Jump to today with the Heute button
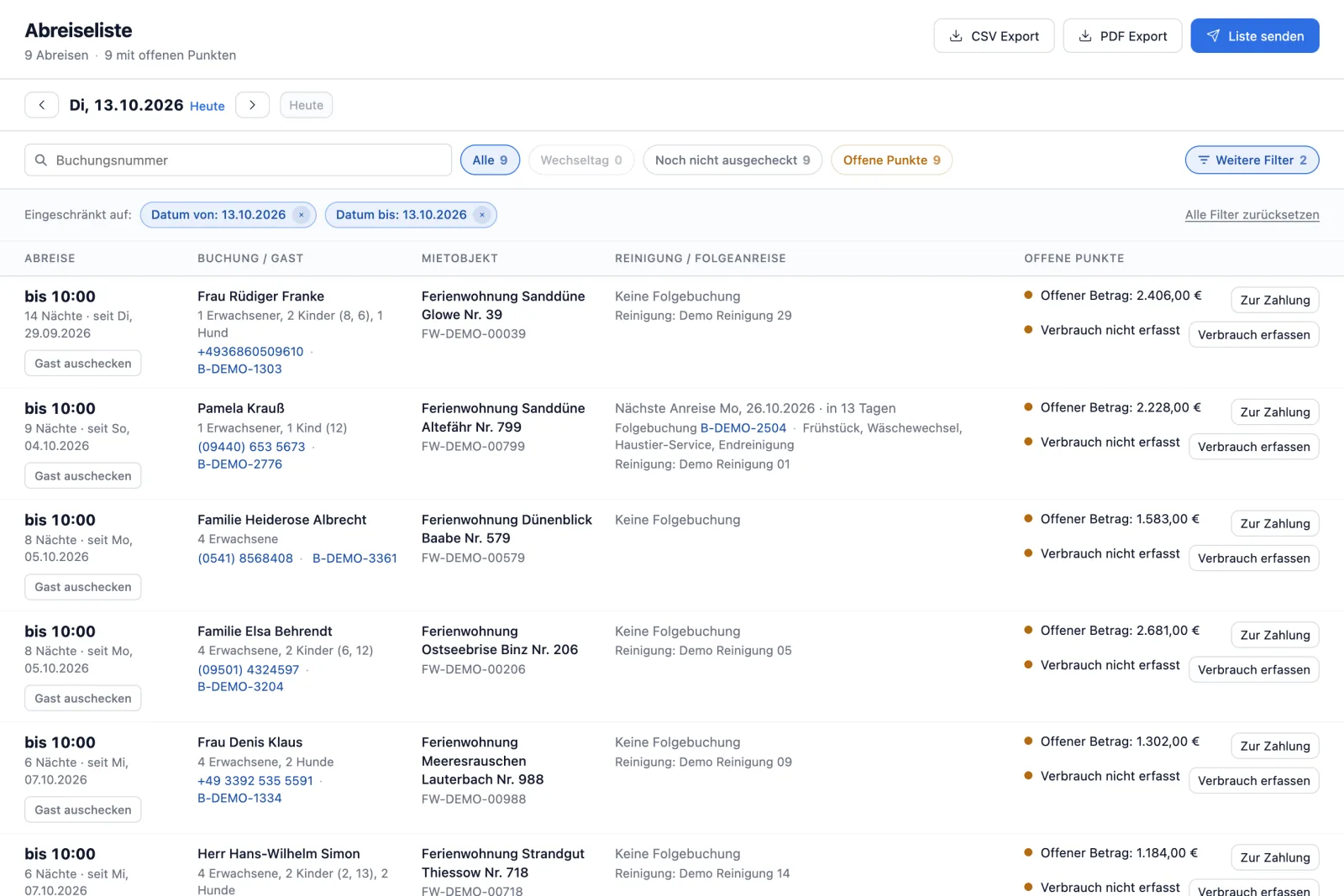The height and width of the screenshot is (896, 1344). coord(306,105)
